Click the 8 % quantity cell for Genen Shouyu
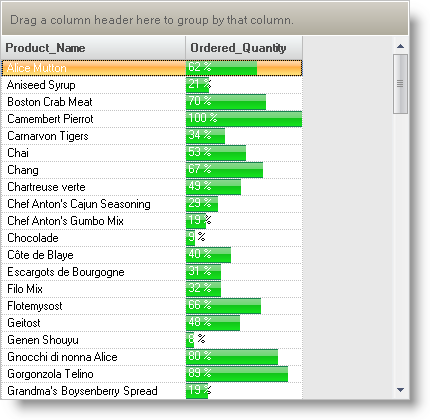Image resolution: width=430 pixels, height=420 pixels. pyautogui.click(x=244, y=340)
